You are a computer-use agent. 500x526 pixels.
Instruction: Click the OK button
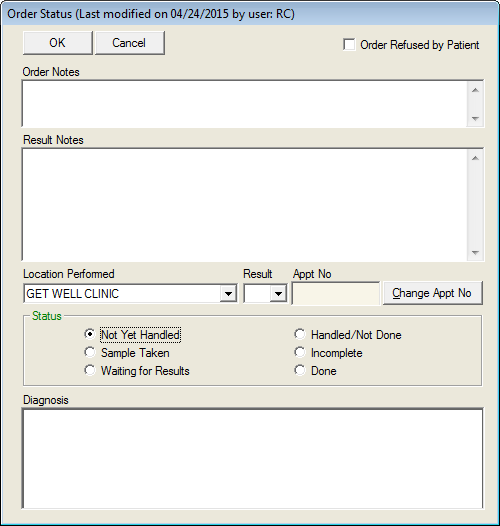58,43
